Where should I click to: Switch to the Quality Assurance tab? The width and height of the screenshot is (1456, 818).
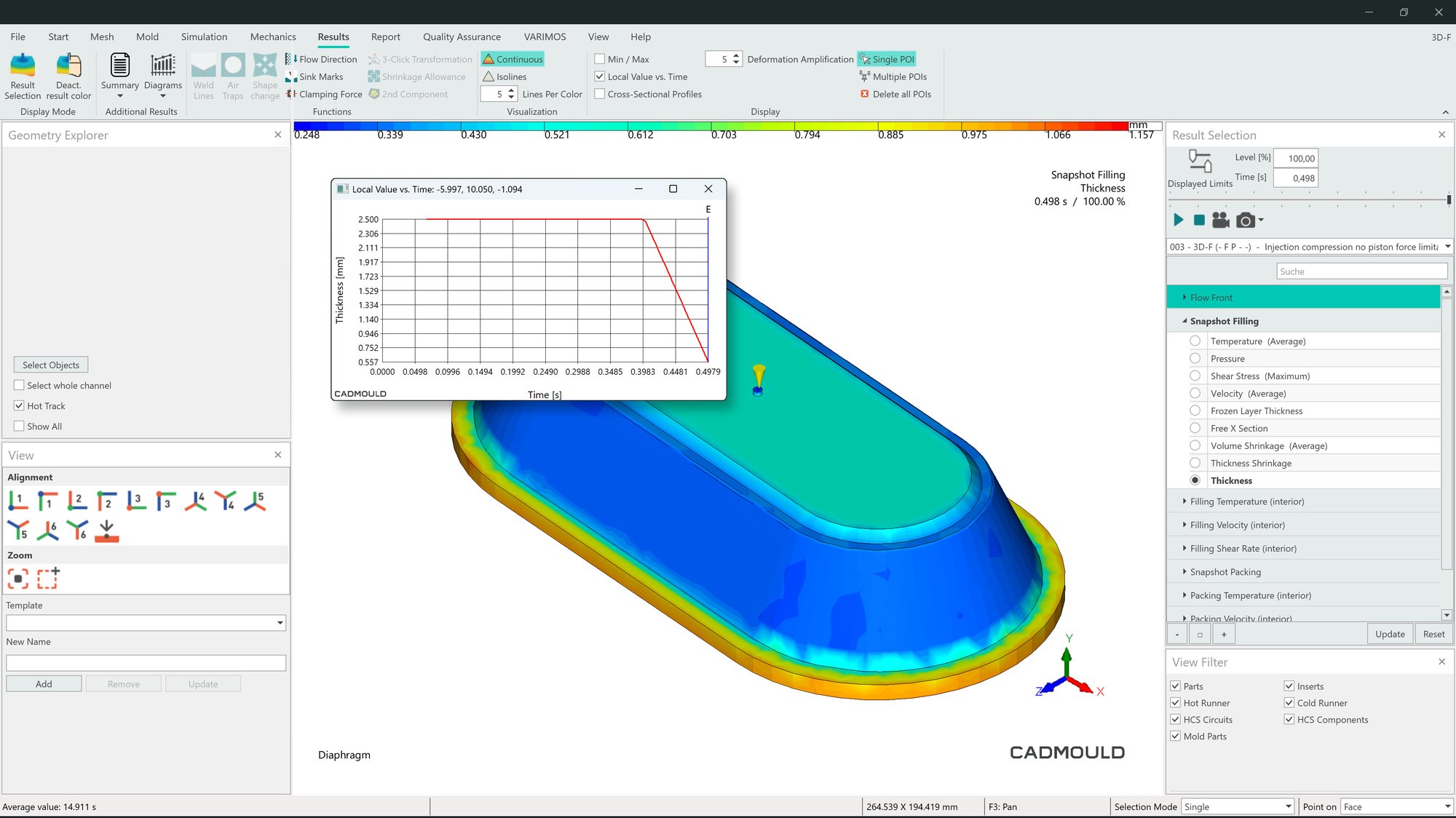(x=462, y=36)
